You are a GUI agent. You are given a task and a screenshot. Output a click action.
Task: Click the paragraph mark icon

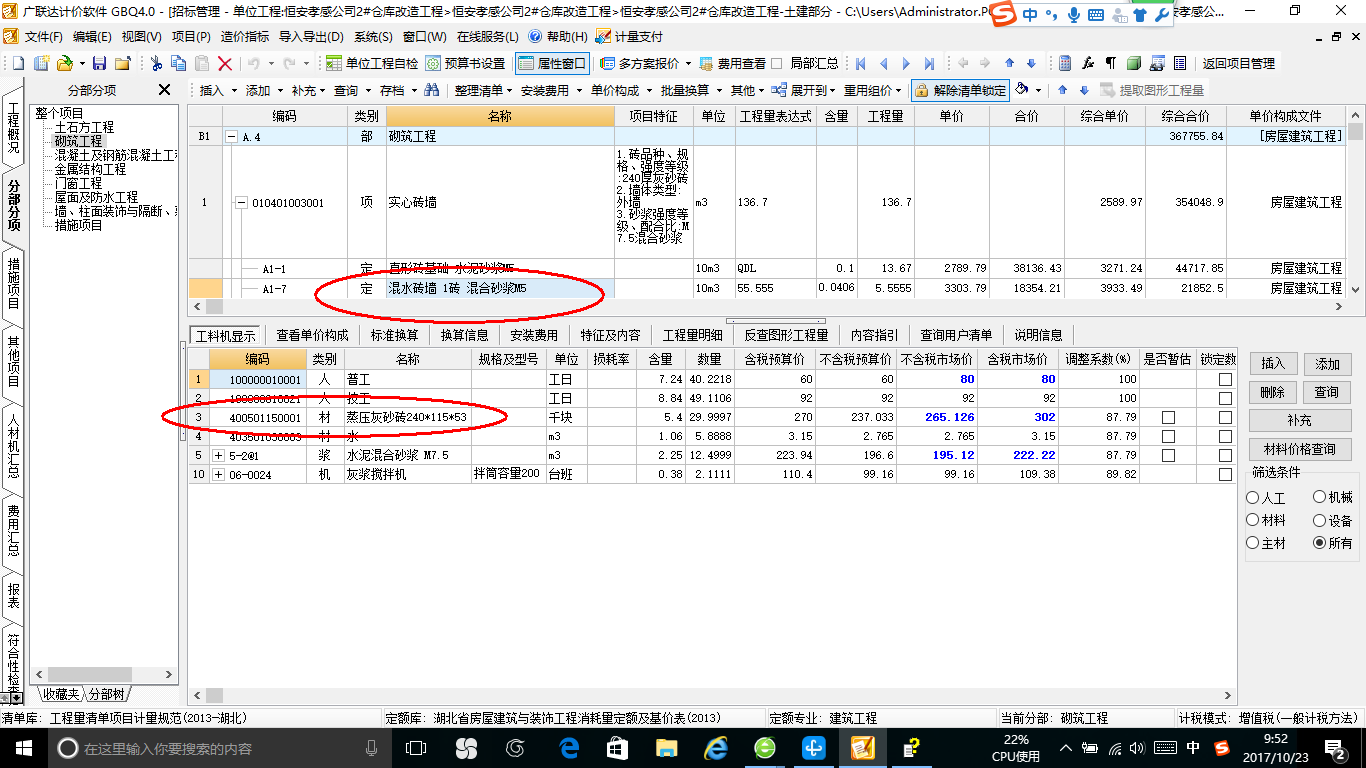[x=1111, y=63]
